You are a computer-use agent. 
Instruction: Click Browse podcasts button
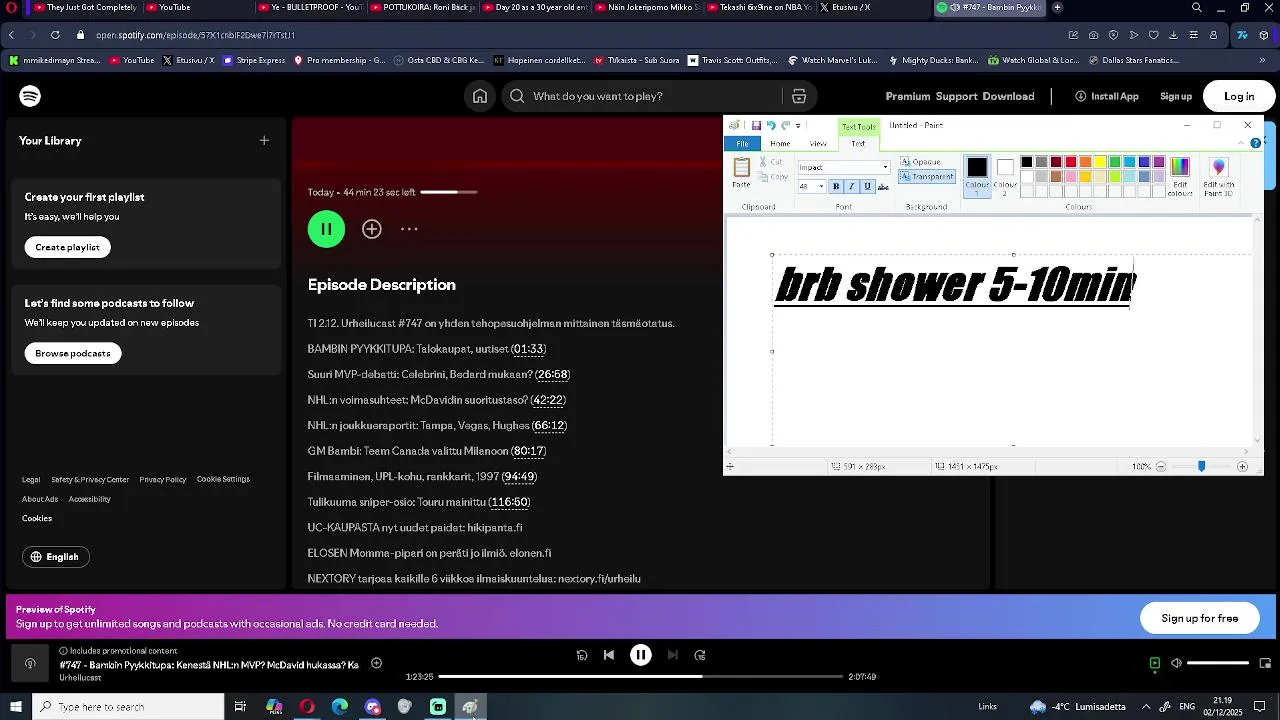73,353
